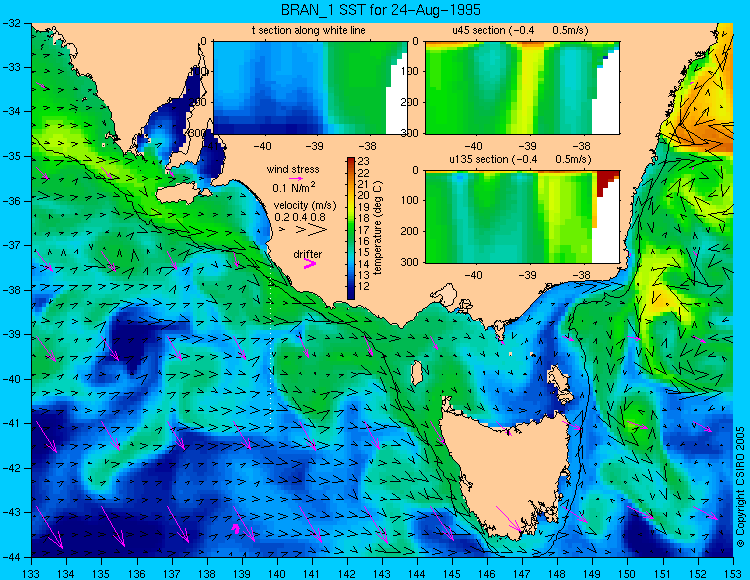
Task: Click the latitude axis label "-41" on the map's left axis
Action: point(13,423)
